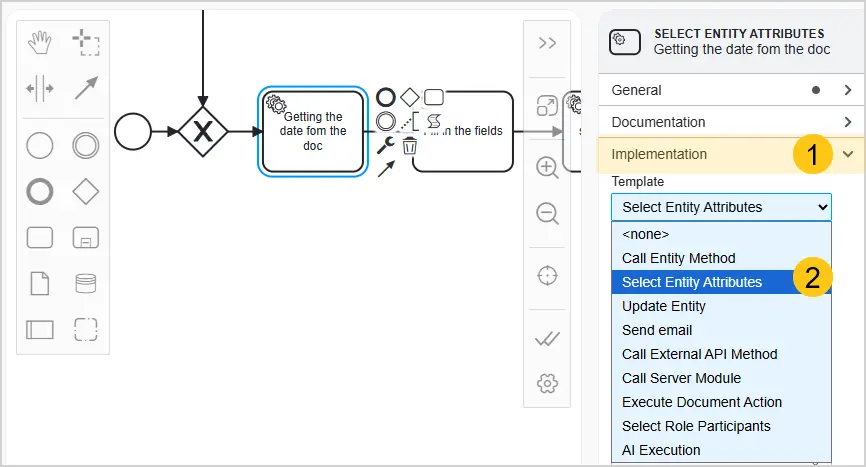Create a gateway from palette

coord(86,192)
